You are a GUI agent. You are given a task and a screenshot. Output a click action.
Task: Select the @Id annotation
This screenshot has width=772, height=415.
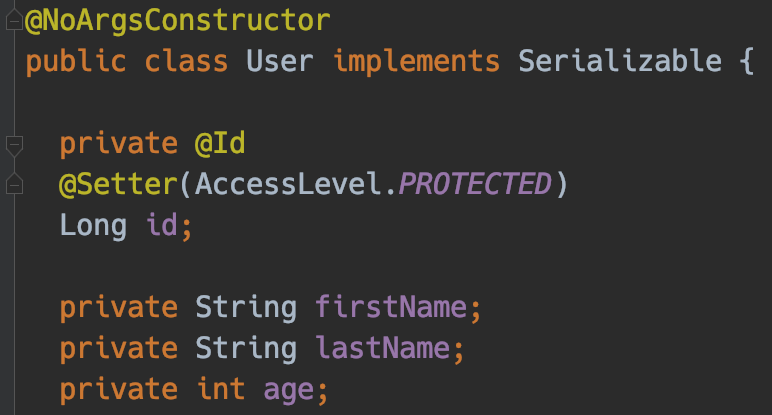point(220,144)
